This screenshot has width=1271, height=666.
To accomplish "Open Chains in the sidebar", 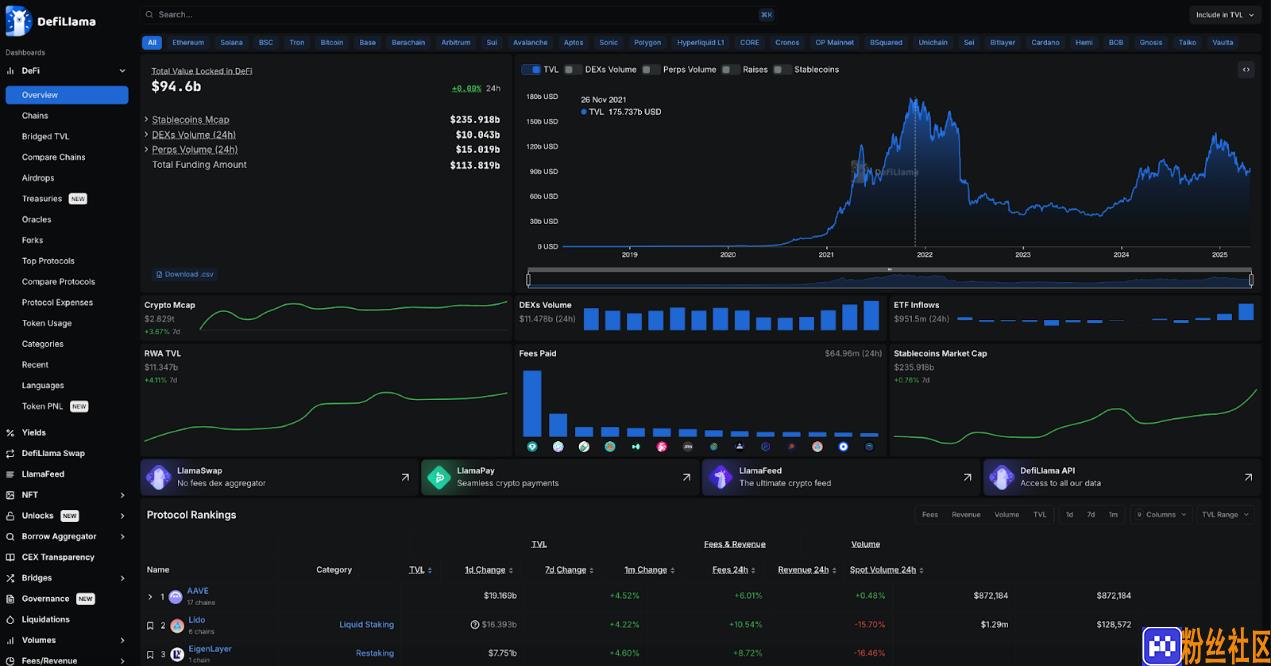I will tap(35, 116).
